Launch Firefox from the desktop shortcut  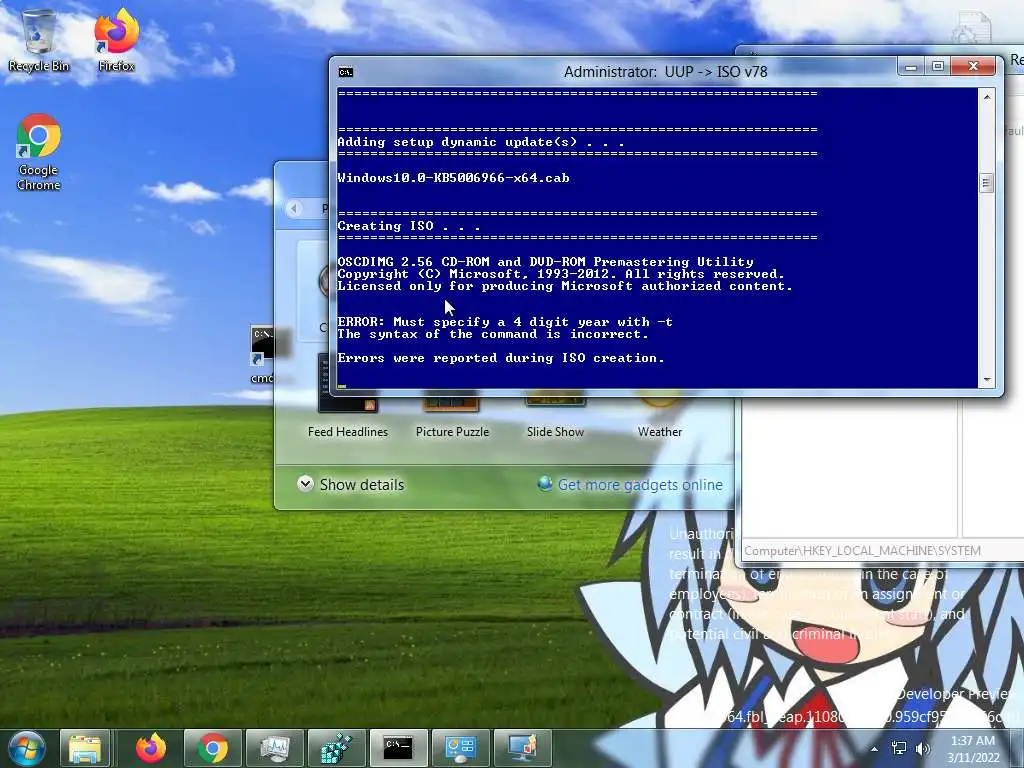[x=116, y=40]
